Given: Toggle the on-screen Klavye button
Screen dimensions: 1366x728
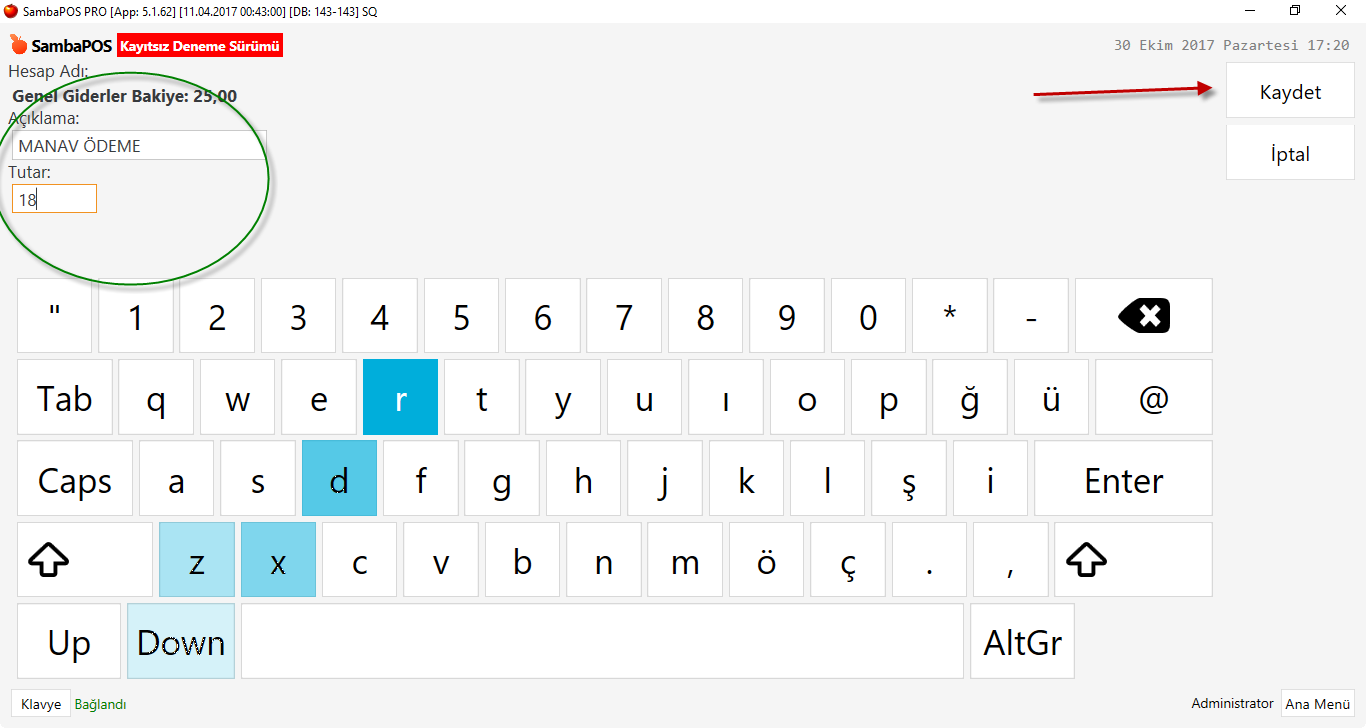Looking at the screenshot, I should tap(41, 704).
